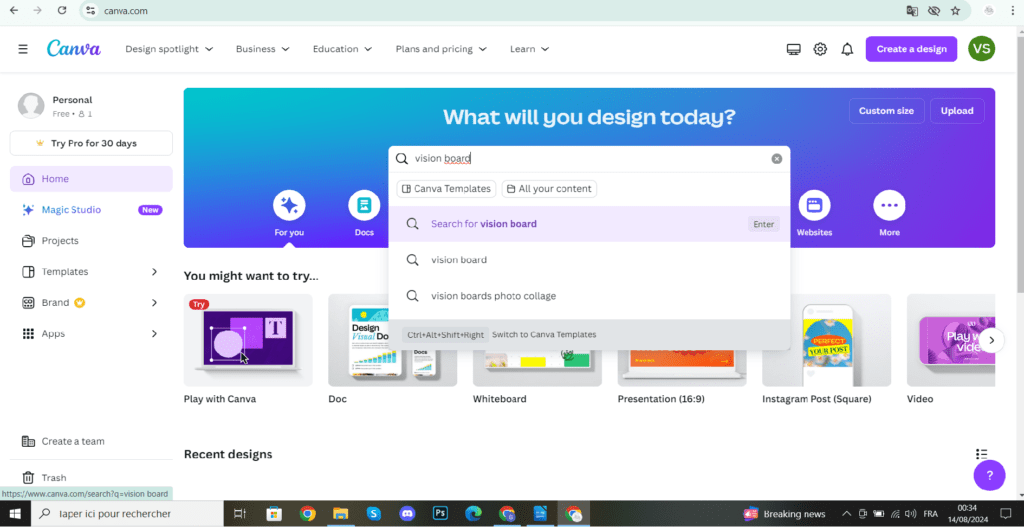Image resolution: width=1024 pixels, height=527 pixels.
Task: Open the Video design thumbnail
Action: point(951,340)
